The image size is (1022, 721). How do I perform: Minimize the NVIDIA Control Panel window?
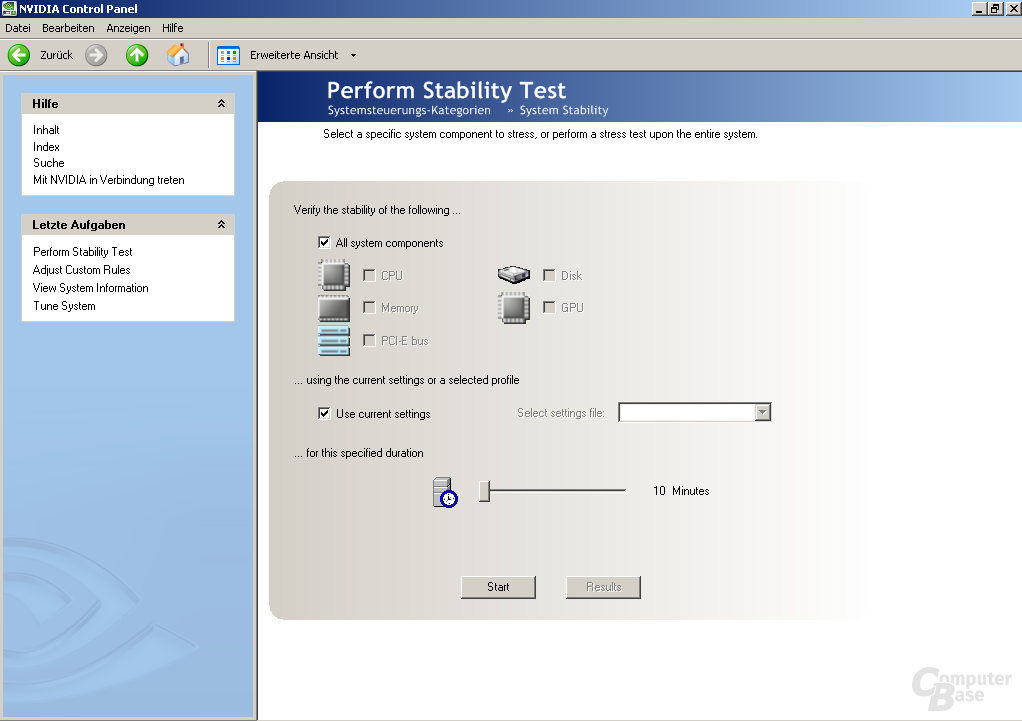978,8
